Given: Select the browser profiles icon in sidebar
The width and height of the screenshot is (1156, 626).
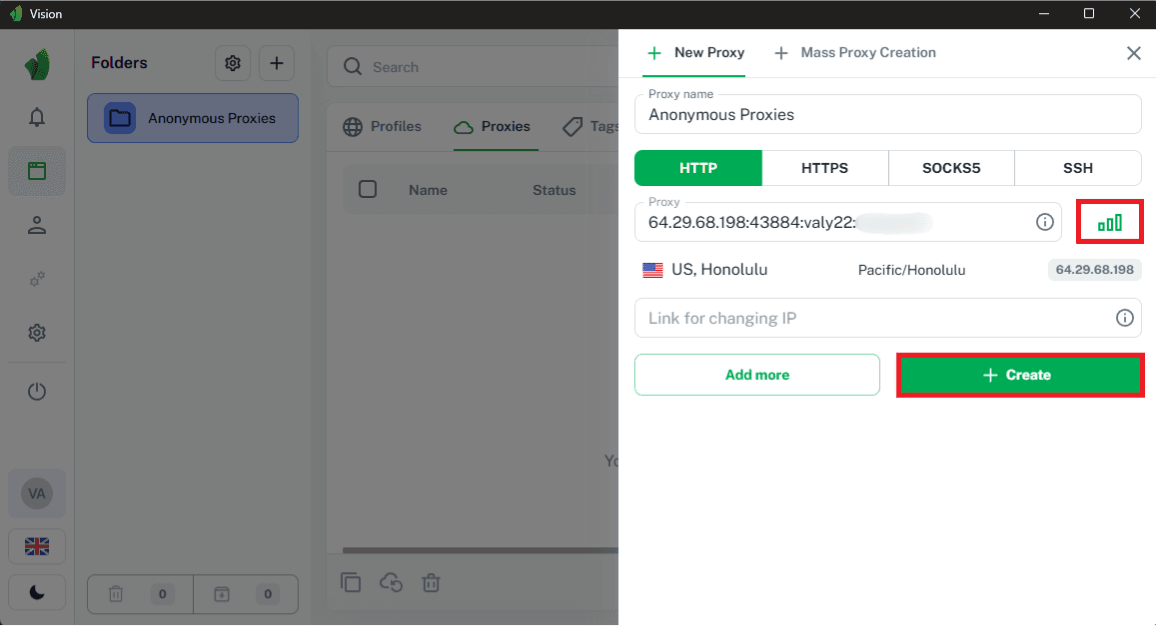Looking at the screenshot, I should [36, 171].
